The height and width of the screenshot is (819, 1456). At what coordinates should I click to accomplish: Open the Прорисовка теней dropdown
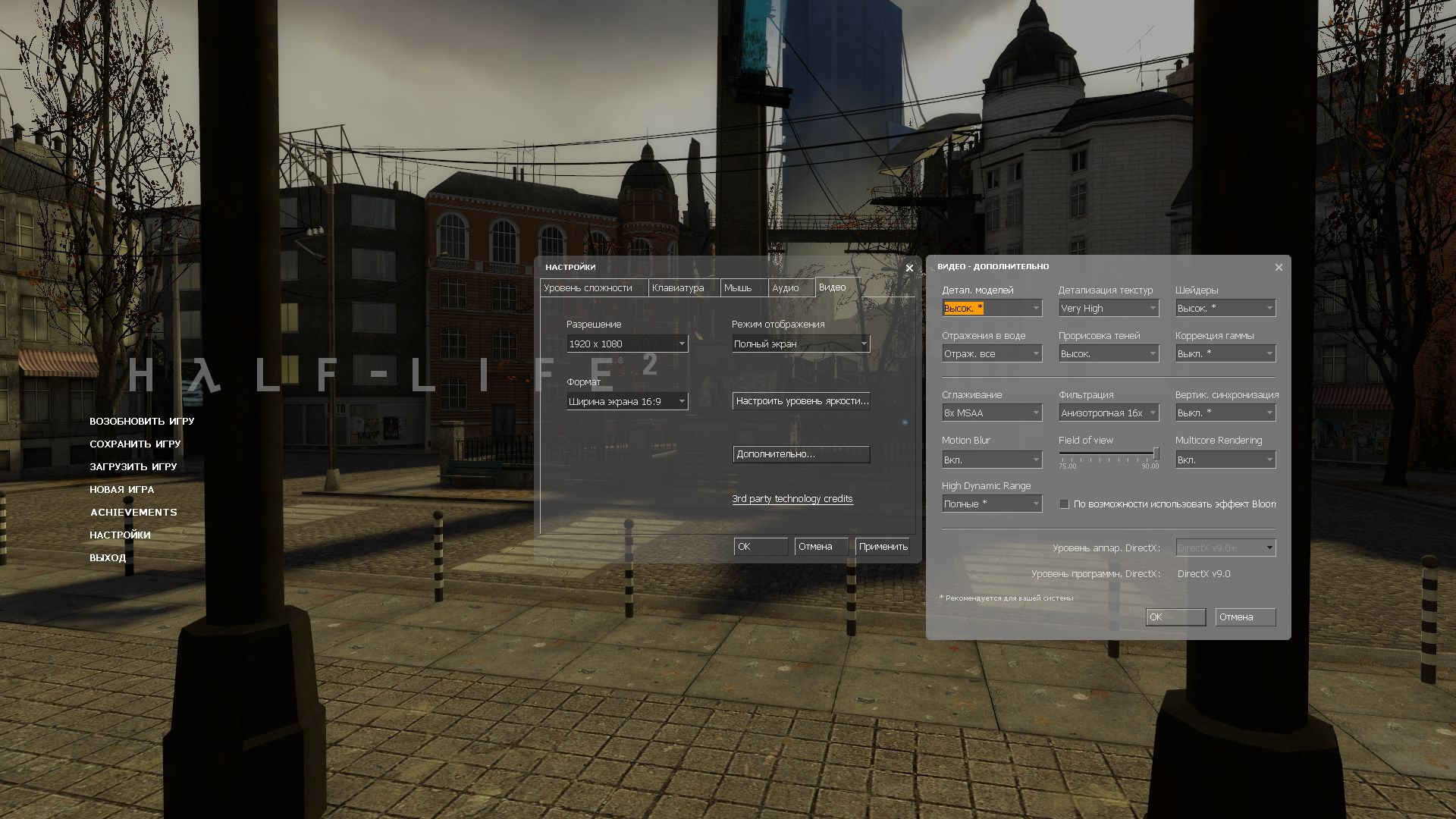[x=1109, y=353]
